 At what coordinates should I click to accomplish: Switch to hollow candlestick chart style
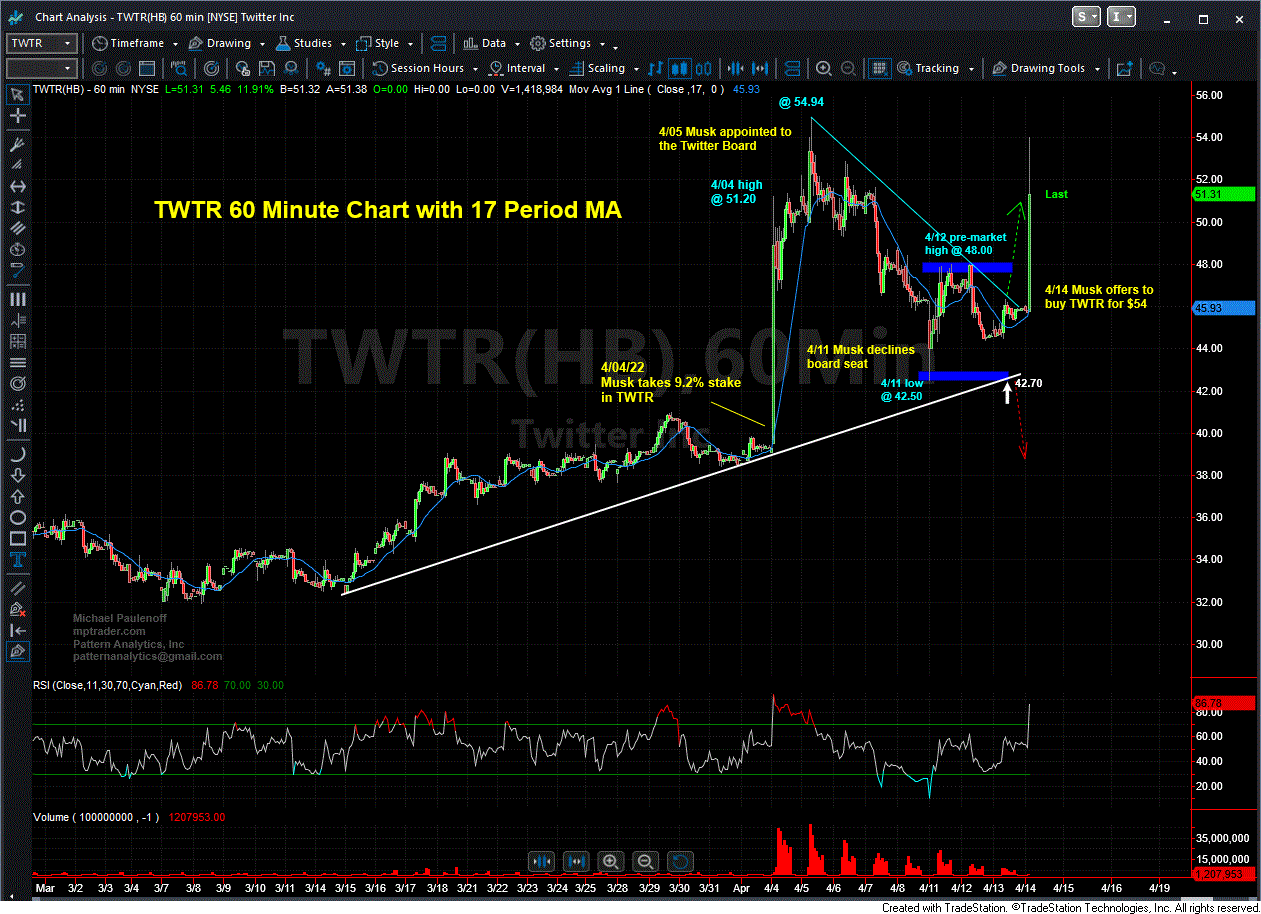[x=702, y=68]
